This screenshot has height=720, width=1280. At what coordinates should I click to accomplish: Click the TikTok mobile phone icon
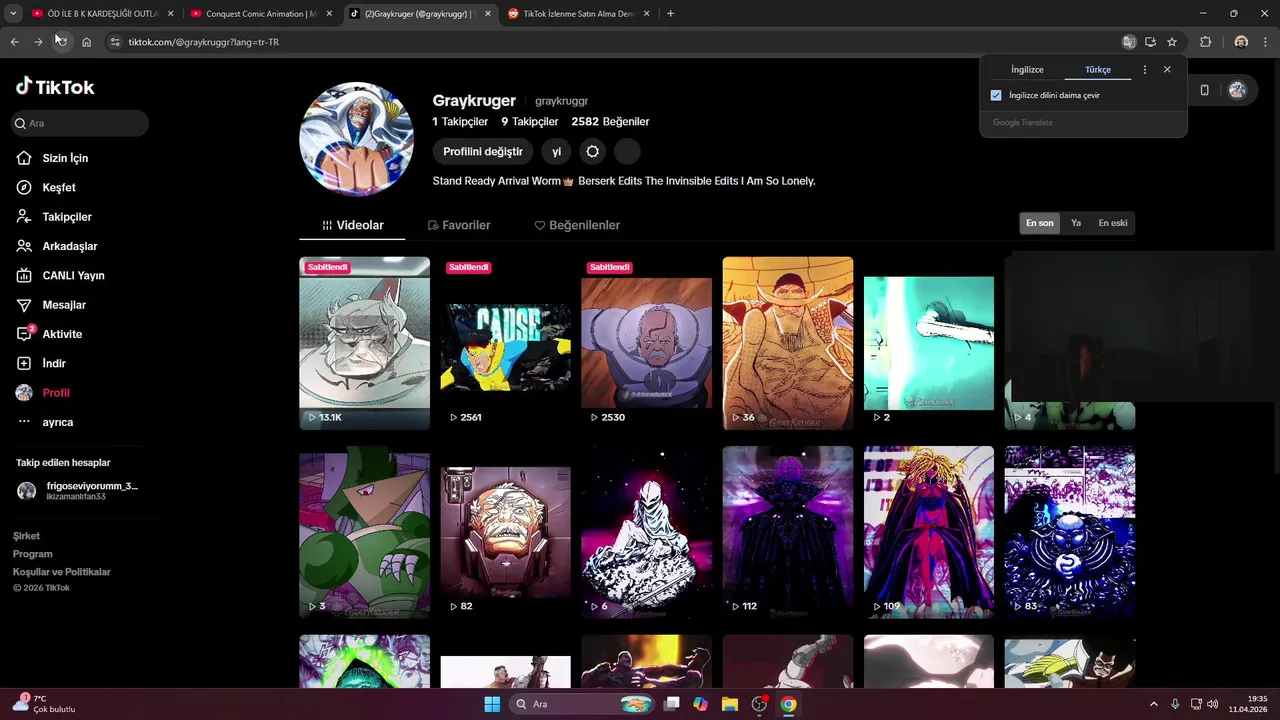coord(1204,90)
